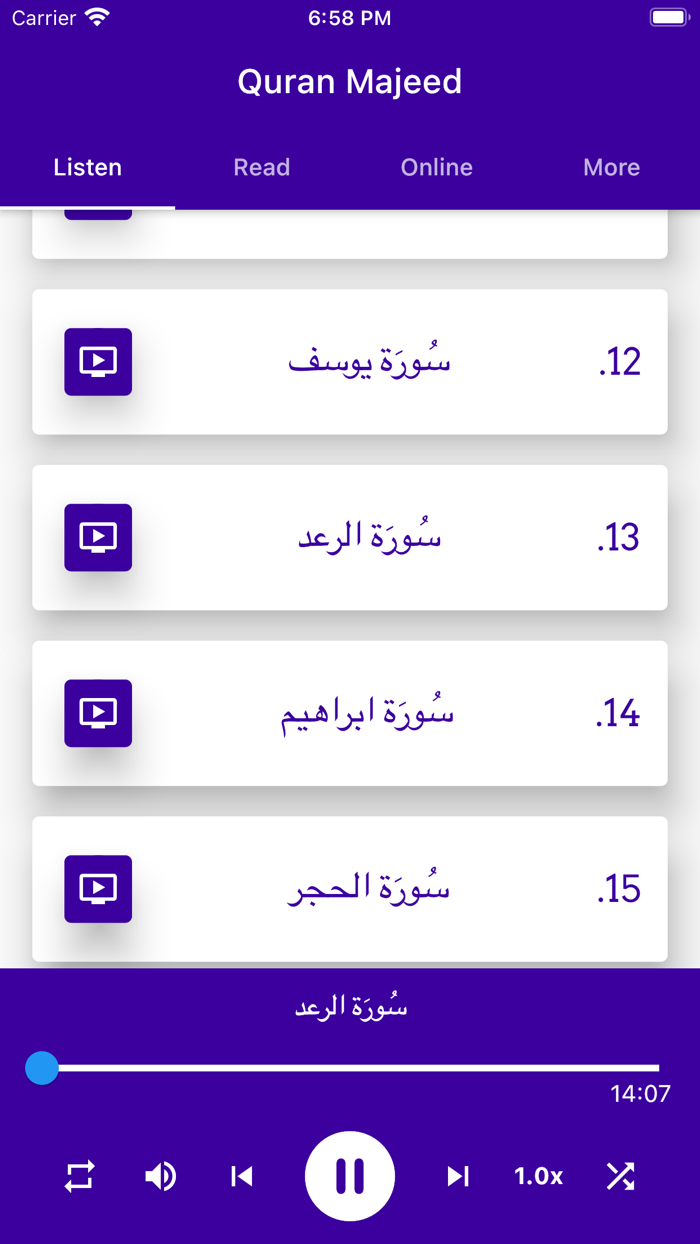Viewport: 700px width, 1244px height.
Task: Tap the Quran Majeed title
Action: click(350, 81)
